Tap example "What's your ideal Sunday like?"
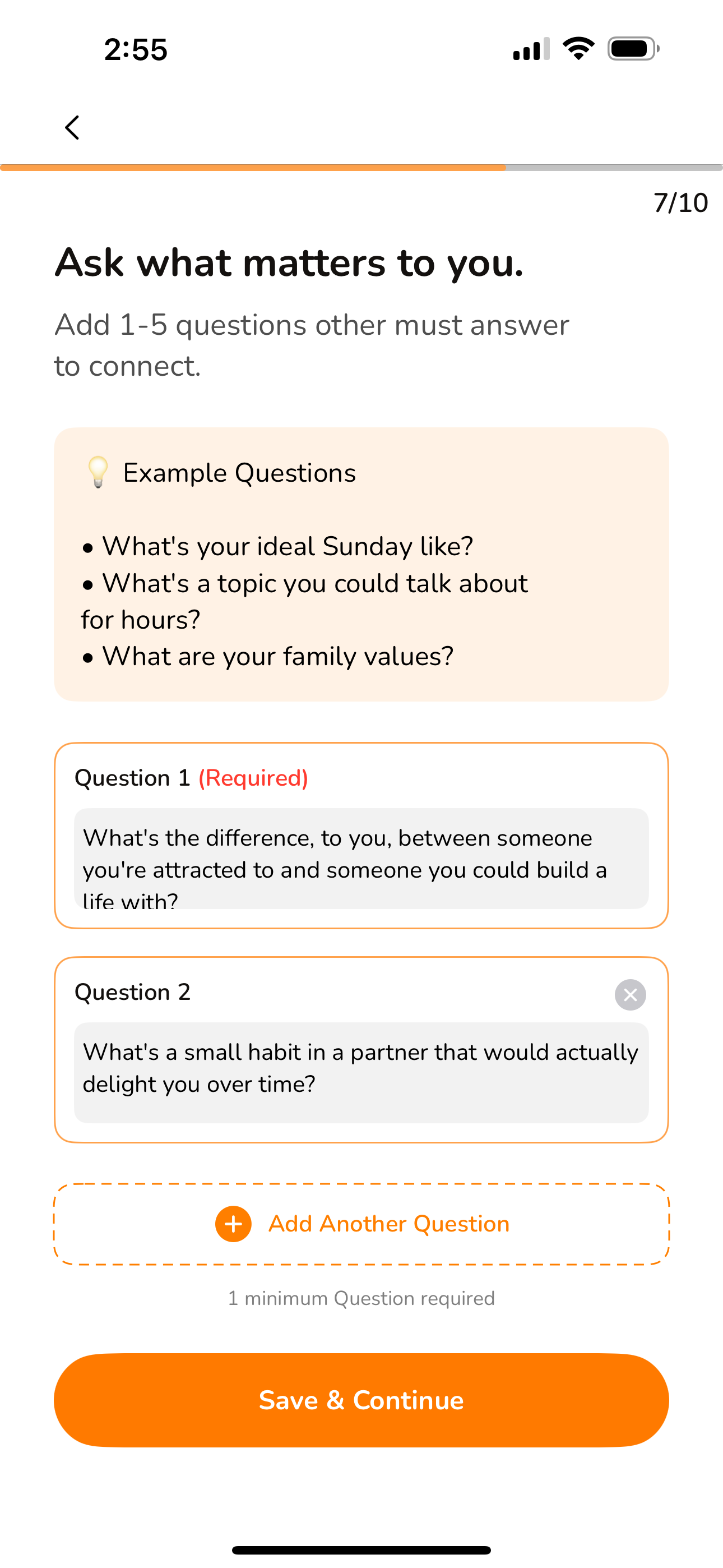723x1568 pixels. (288, 546)
